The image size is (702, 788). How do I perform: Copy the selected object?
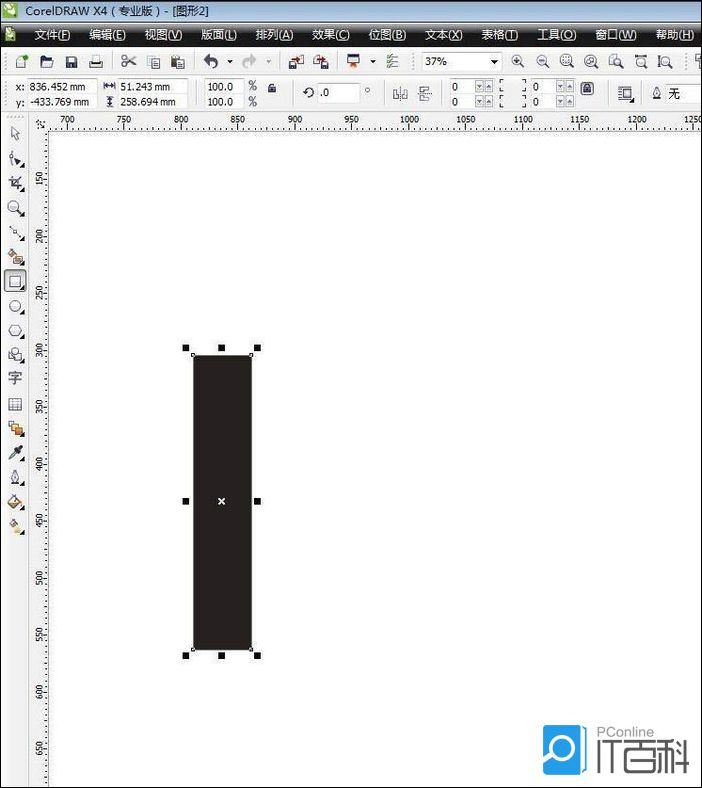(x=153, y=62)
